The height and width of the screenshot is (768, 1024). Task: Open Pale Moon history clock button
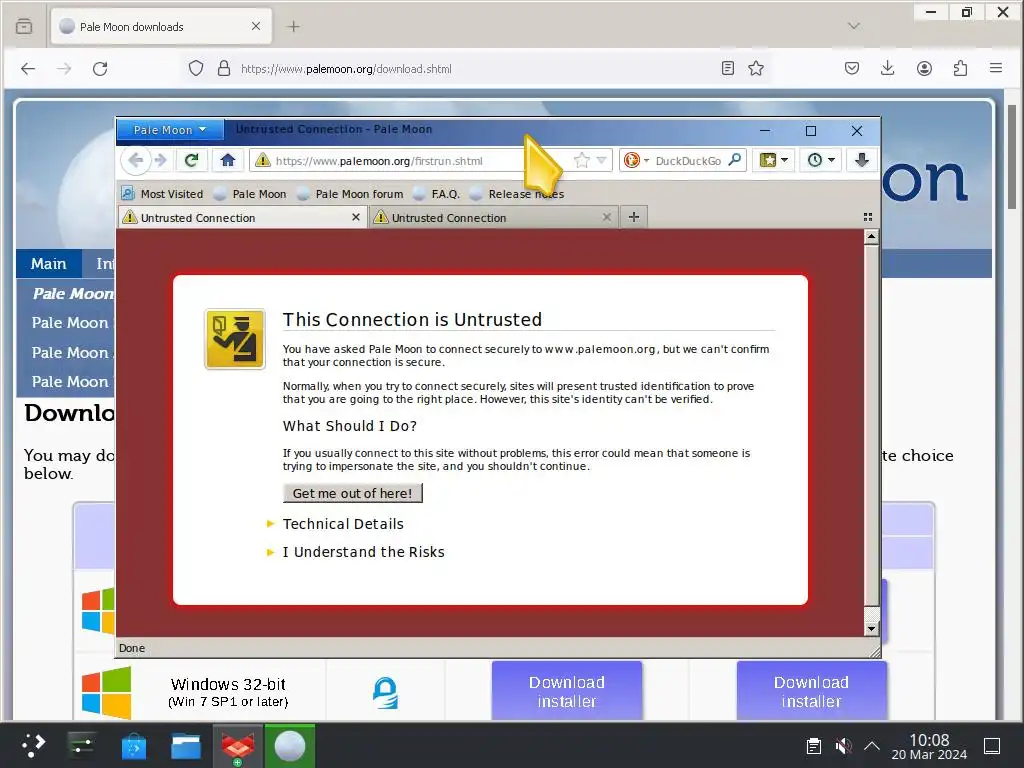pyautogui.click(x=822, y=160)
